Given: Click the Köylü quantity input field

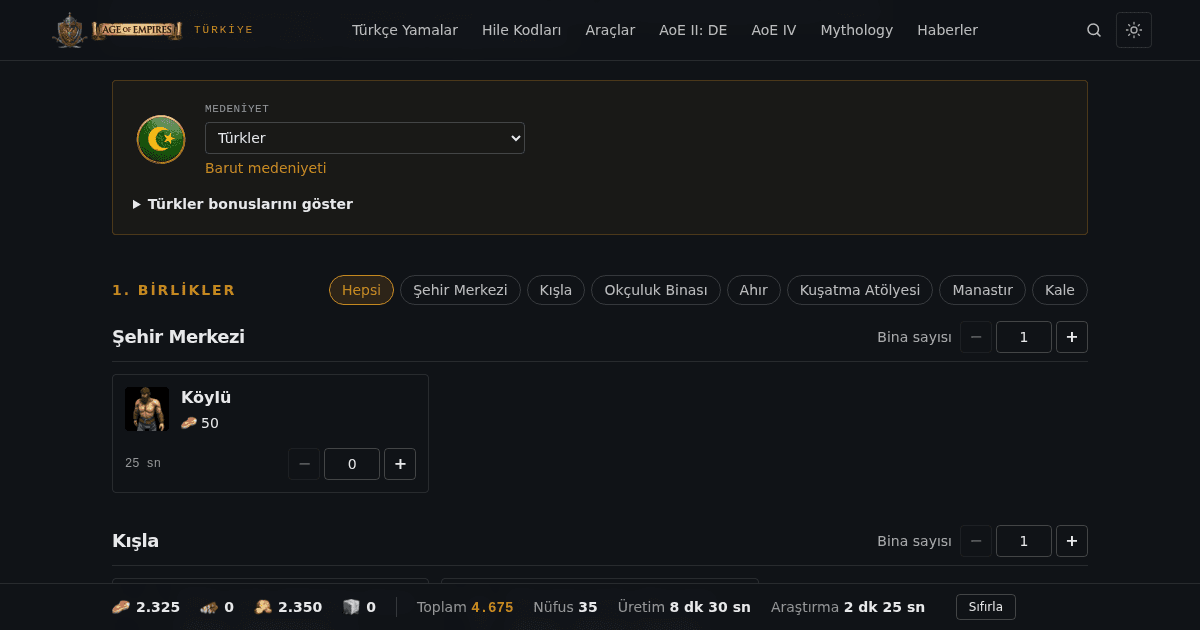Looking at the screenshot, I should tap(352, 464).
